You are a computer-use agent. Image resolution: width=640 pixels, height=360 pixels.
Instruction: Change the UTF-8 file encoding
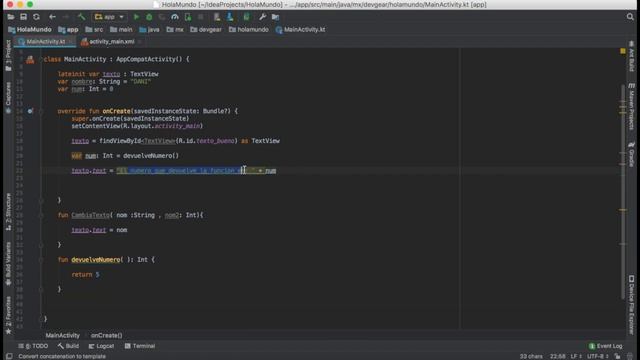598,356
